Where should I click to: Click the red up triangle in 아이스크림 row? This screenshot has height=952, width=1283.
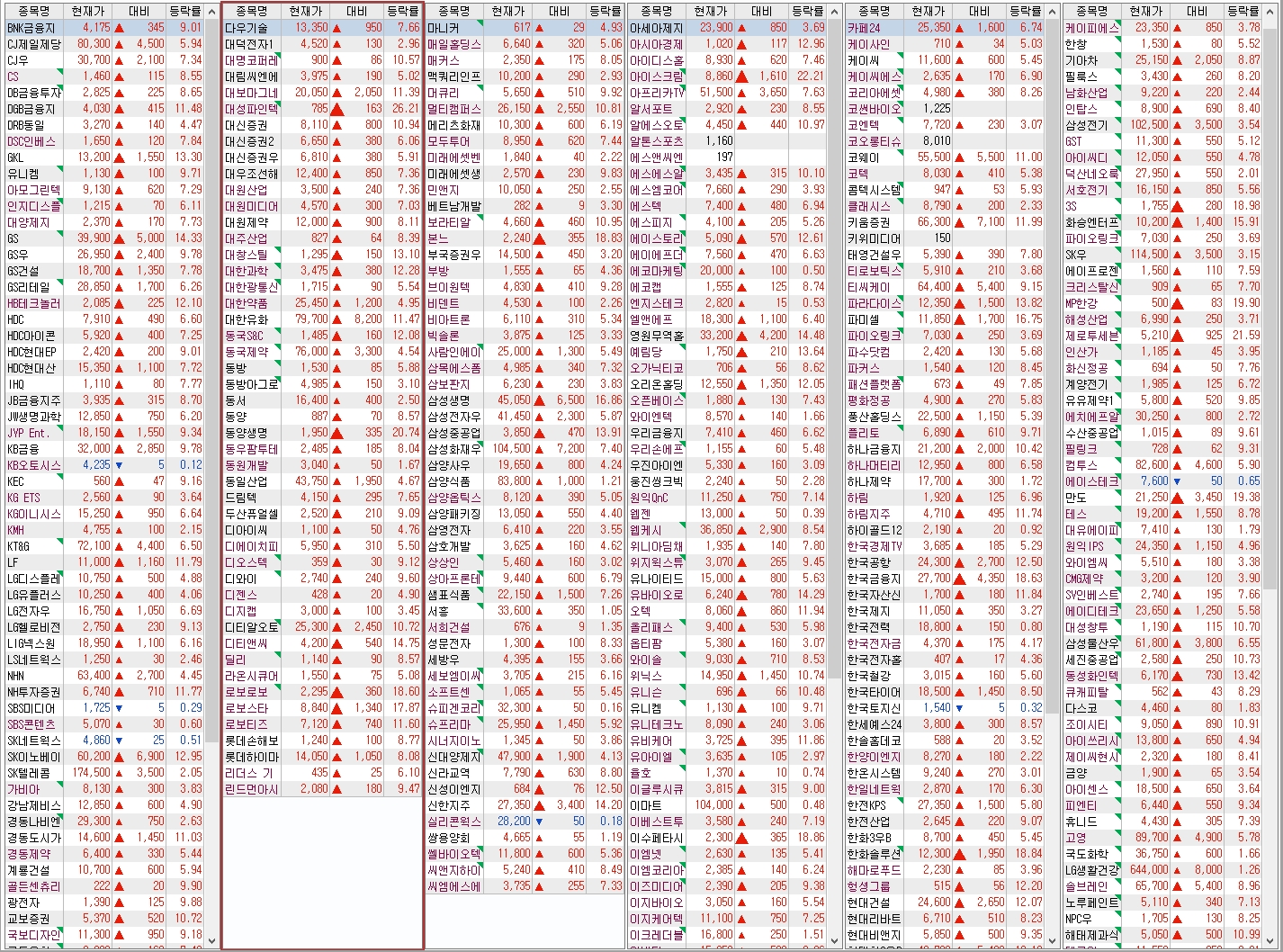tap(743, 76)
